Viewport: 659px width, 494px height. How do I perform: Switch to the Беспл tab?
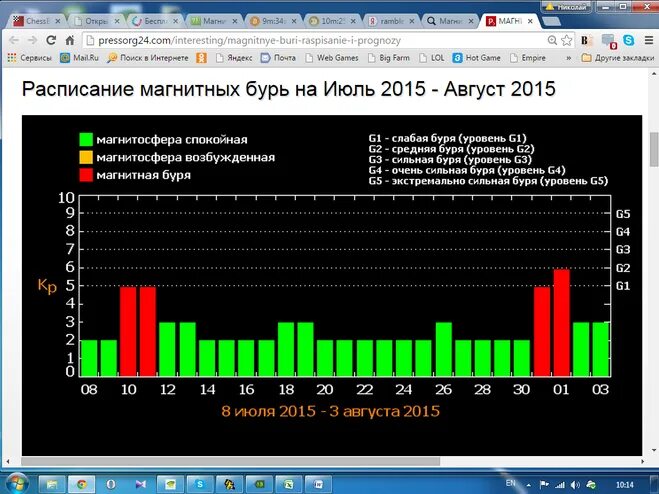pos(155,21)
